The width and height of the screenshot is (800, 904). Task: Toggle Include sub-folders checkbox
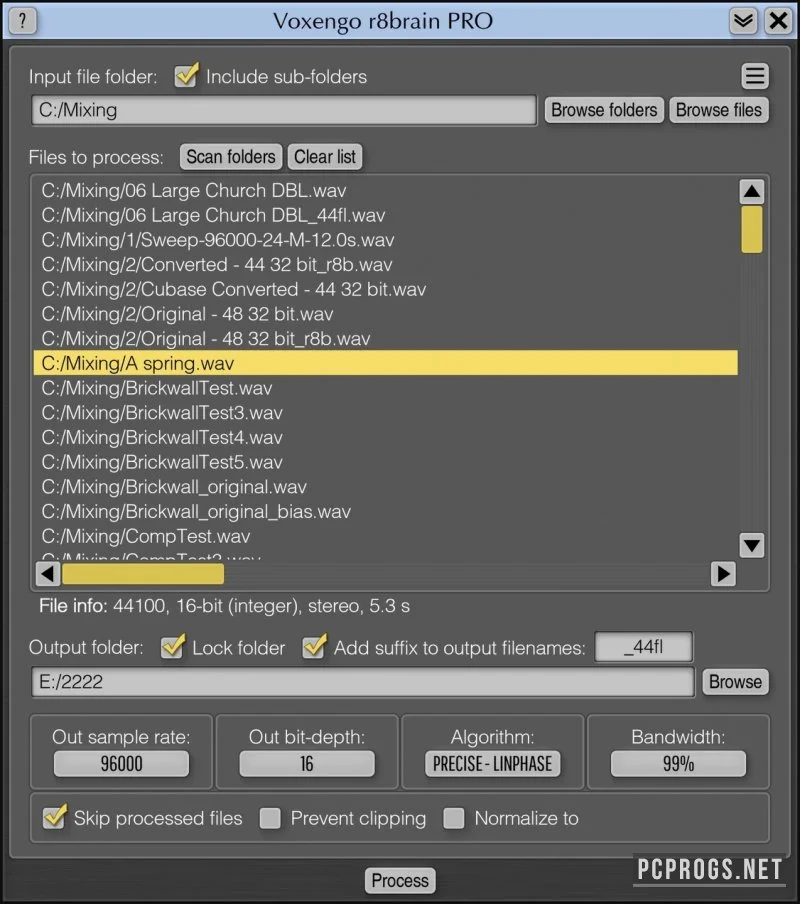pos(187,76)
